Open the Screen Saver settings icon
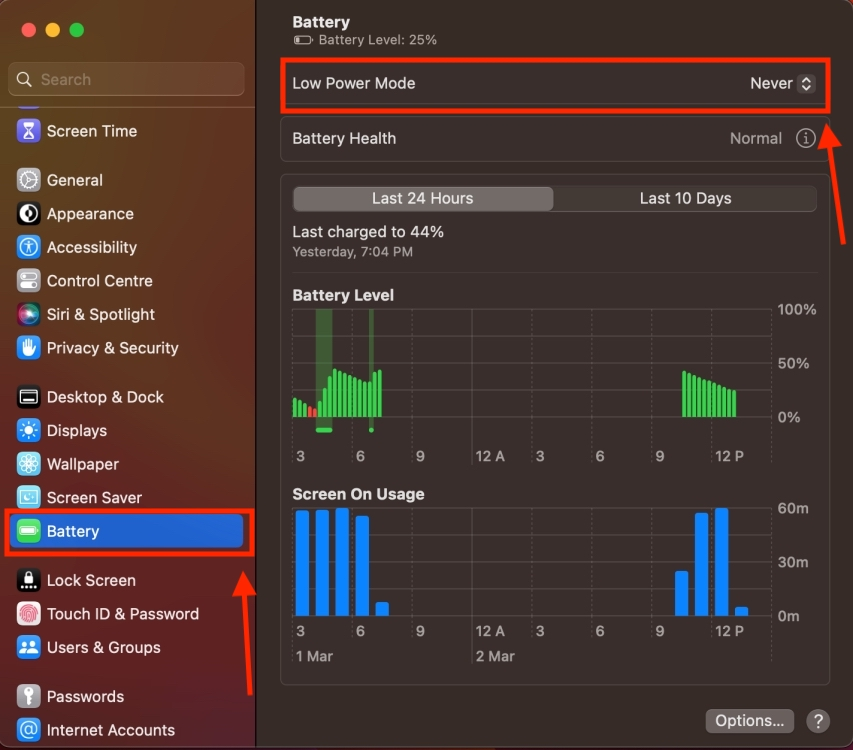The width and height of the screenshot is (853, 750). pyautogui.click(x=30, y=497)
